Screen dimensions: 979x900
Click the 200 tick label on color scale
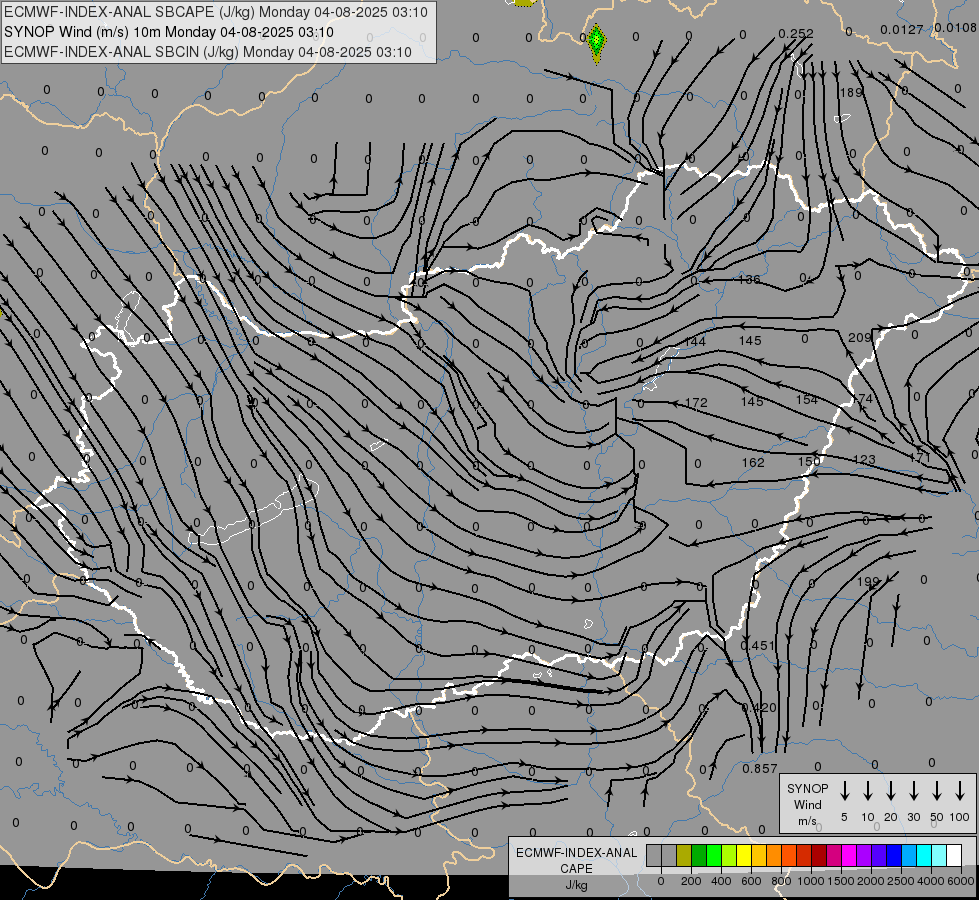pyautogui.click(x=691, y=881)
